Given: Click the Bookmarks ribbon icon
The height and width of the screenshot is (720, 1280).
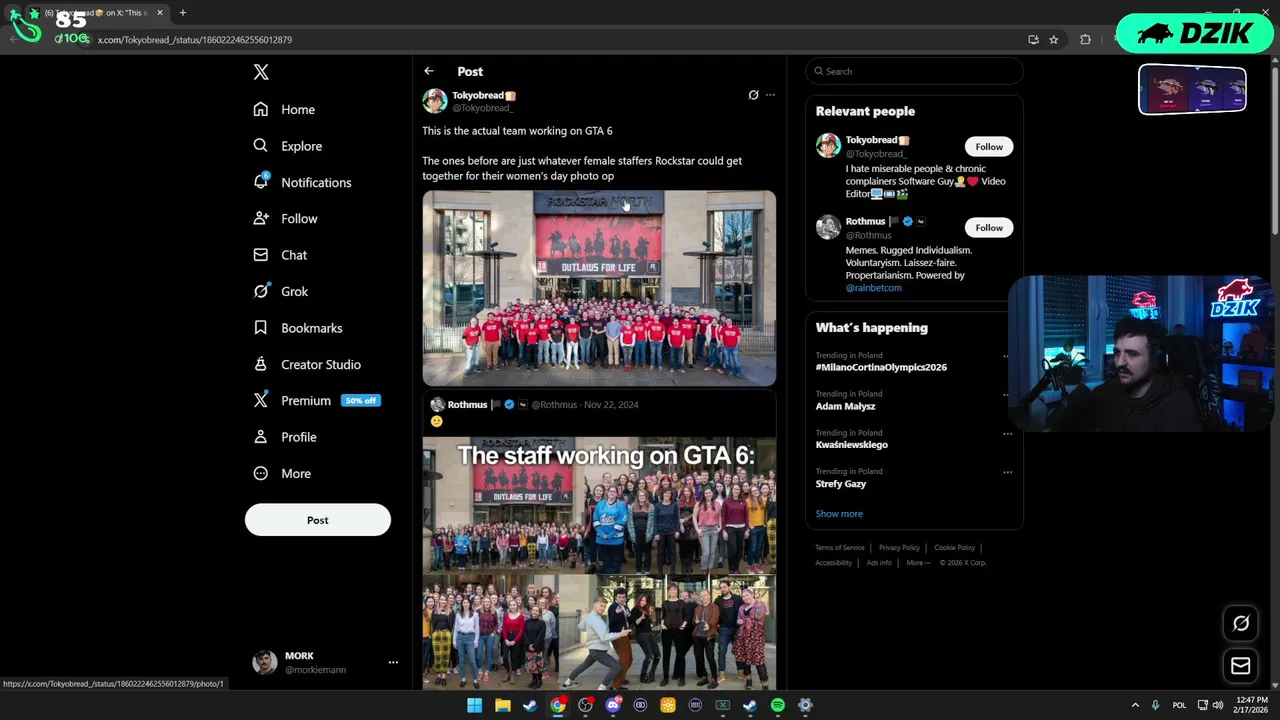Looking at the screenshot, I should coord(261,328).
